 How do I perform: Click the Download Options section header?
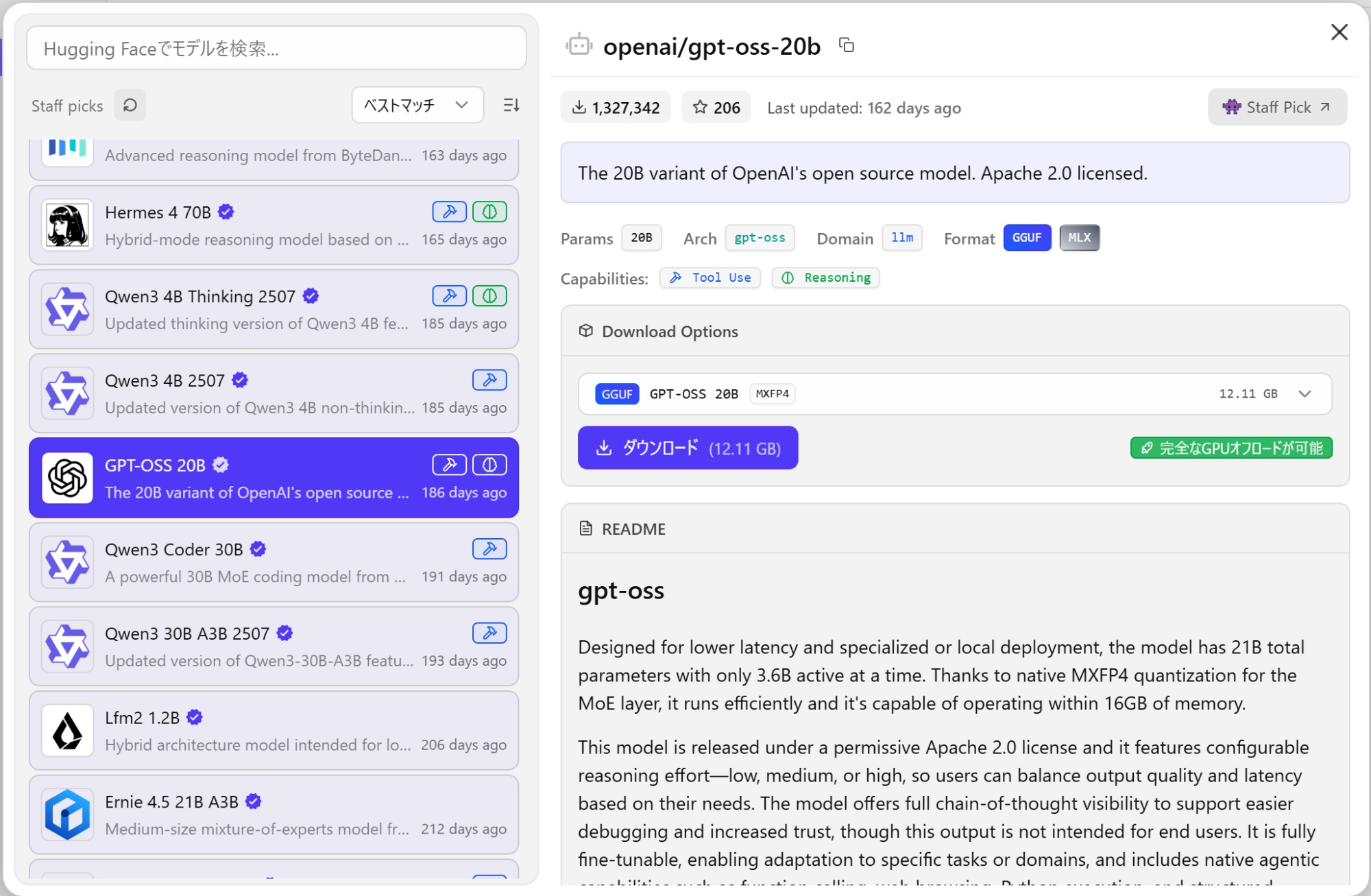[x=669, y=332]
